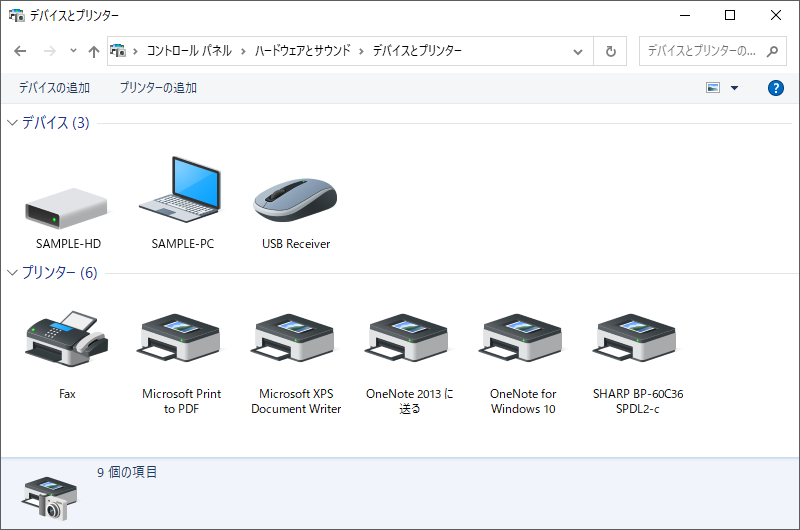
Task: Open the recent locations dropdown arrow
Action: 73,51
